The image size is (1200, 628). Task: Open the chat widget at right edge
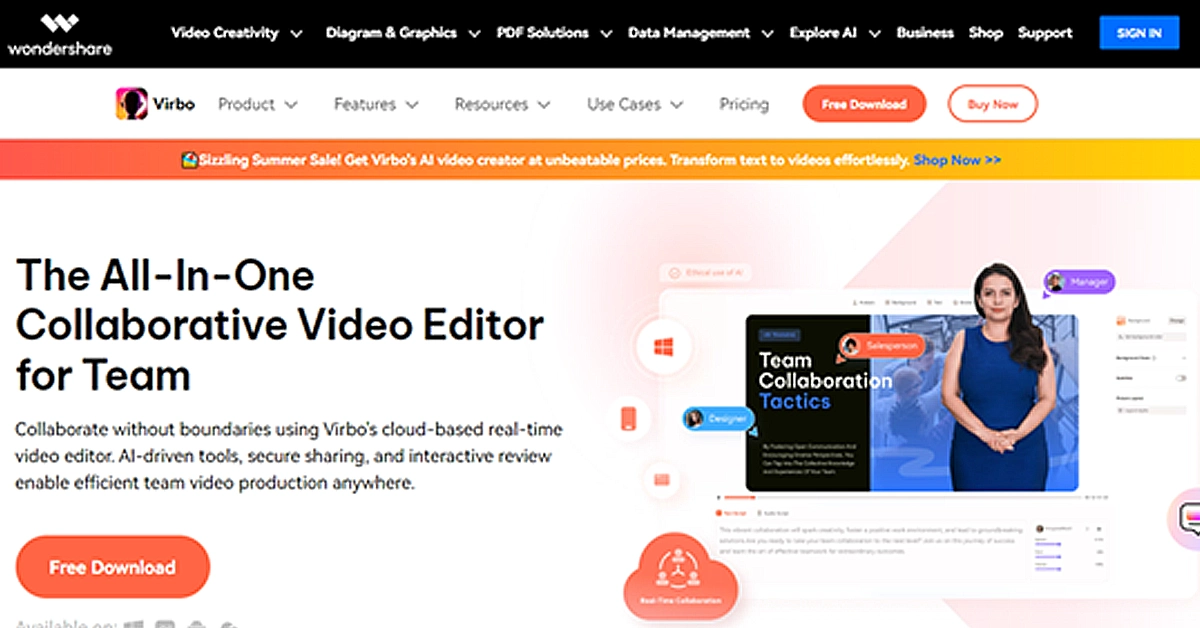click(x=1189, y=518)
